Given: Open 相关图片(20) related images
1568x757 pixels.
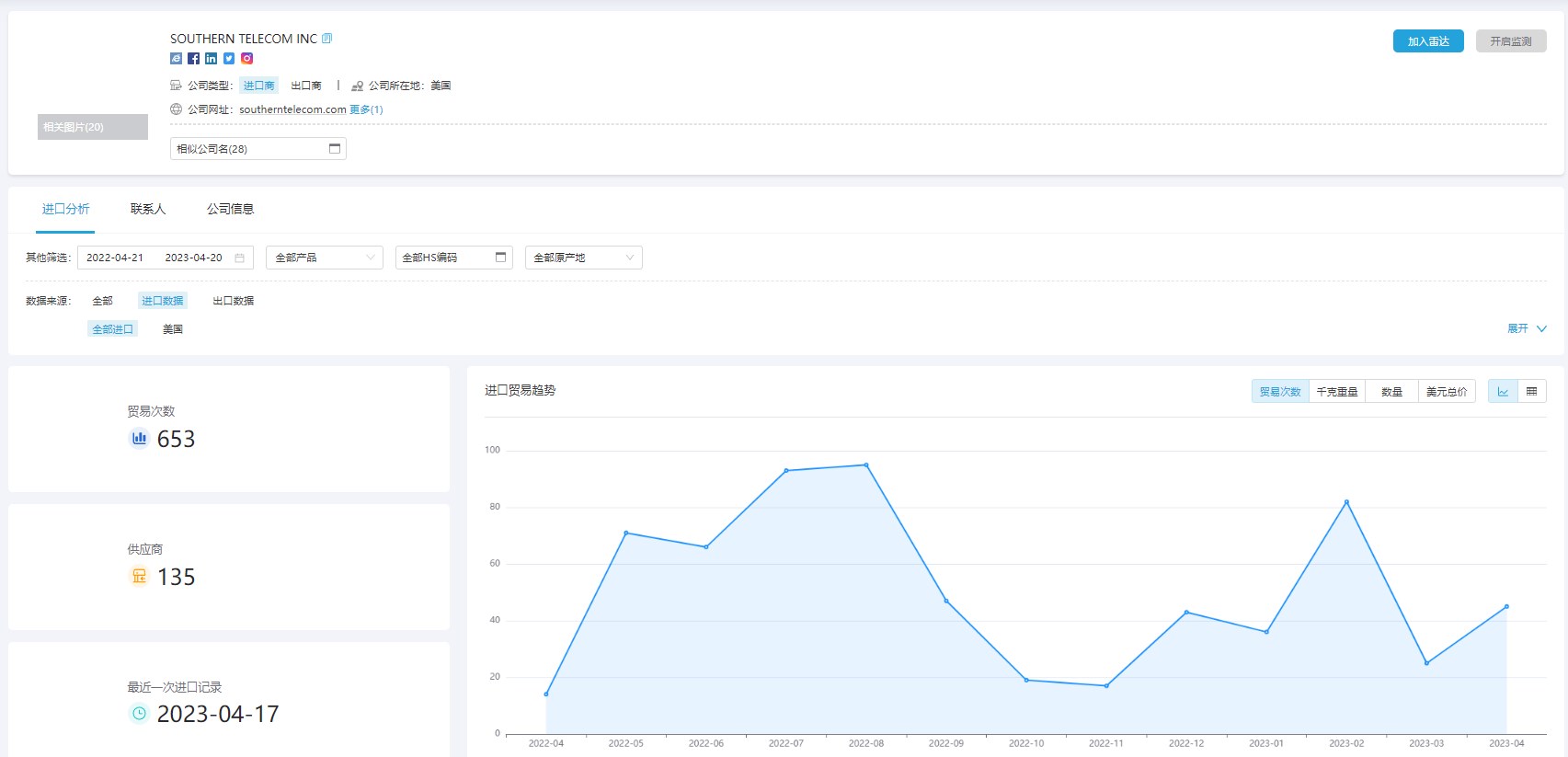Looking at the screenshot, I should point(92,127).
